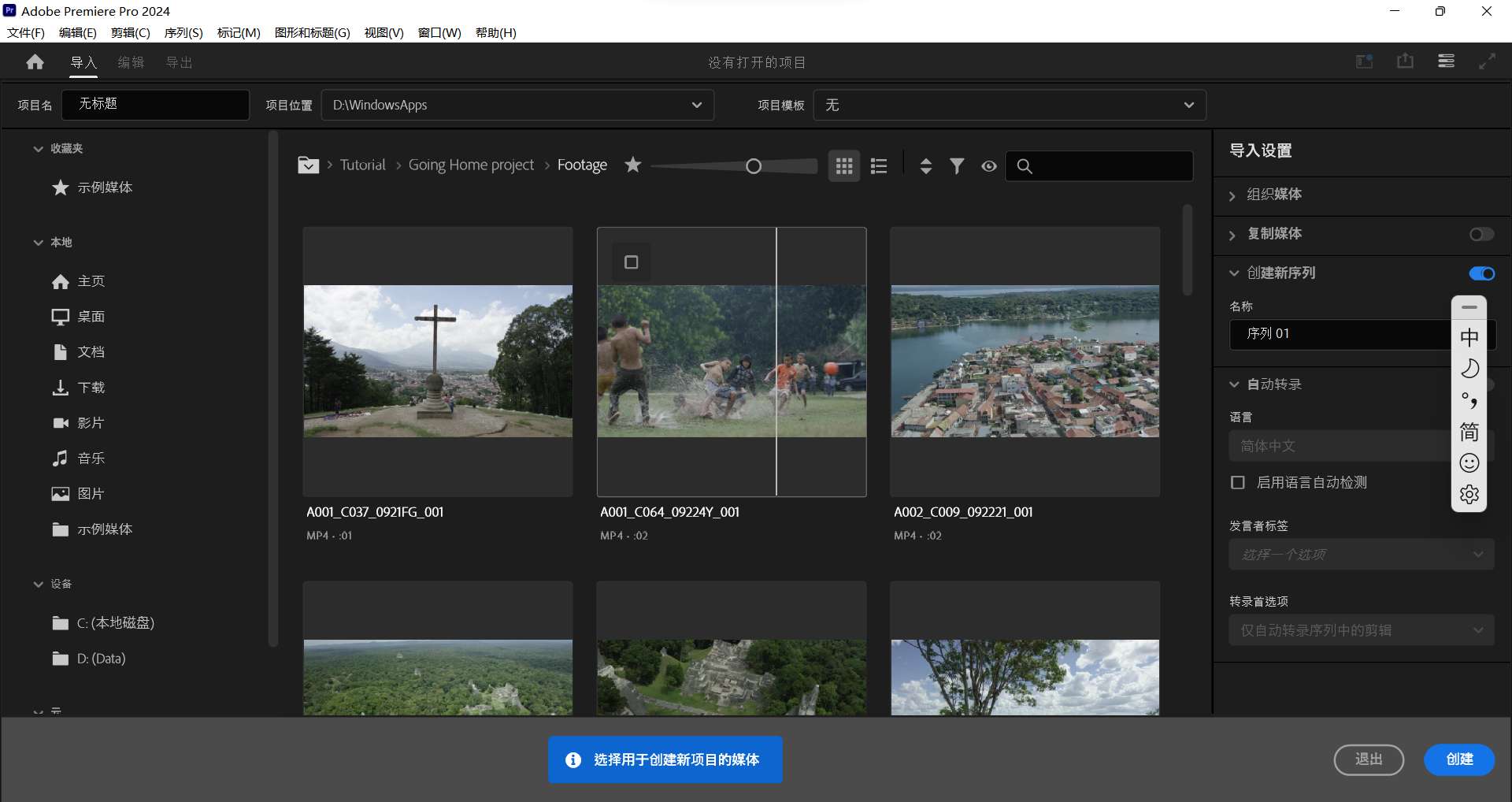Open the 窗口(W) menu
The height and width of the screenshot is (802, 1512).
point(439,32)
